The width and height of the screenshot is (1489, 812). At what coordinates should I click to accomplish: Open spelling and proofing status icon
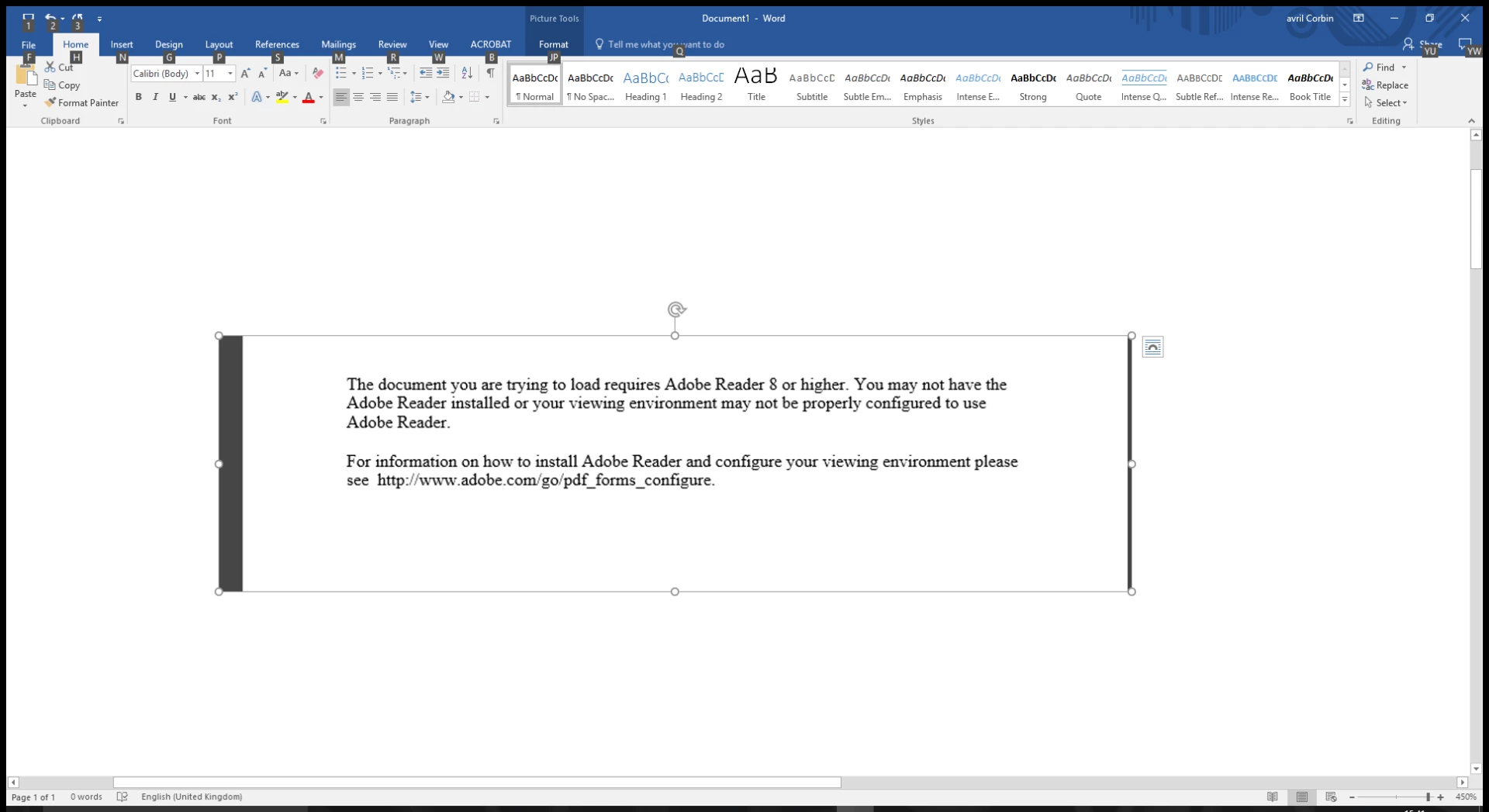[122, 796]
